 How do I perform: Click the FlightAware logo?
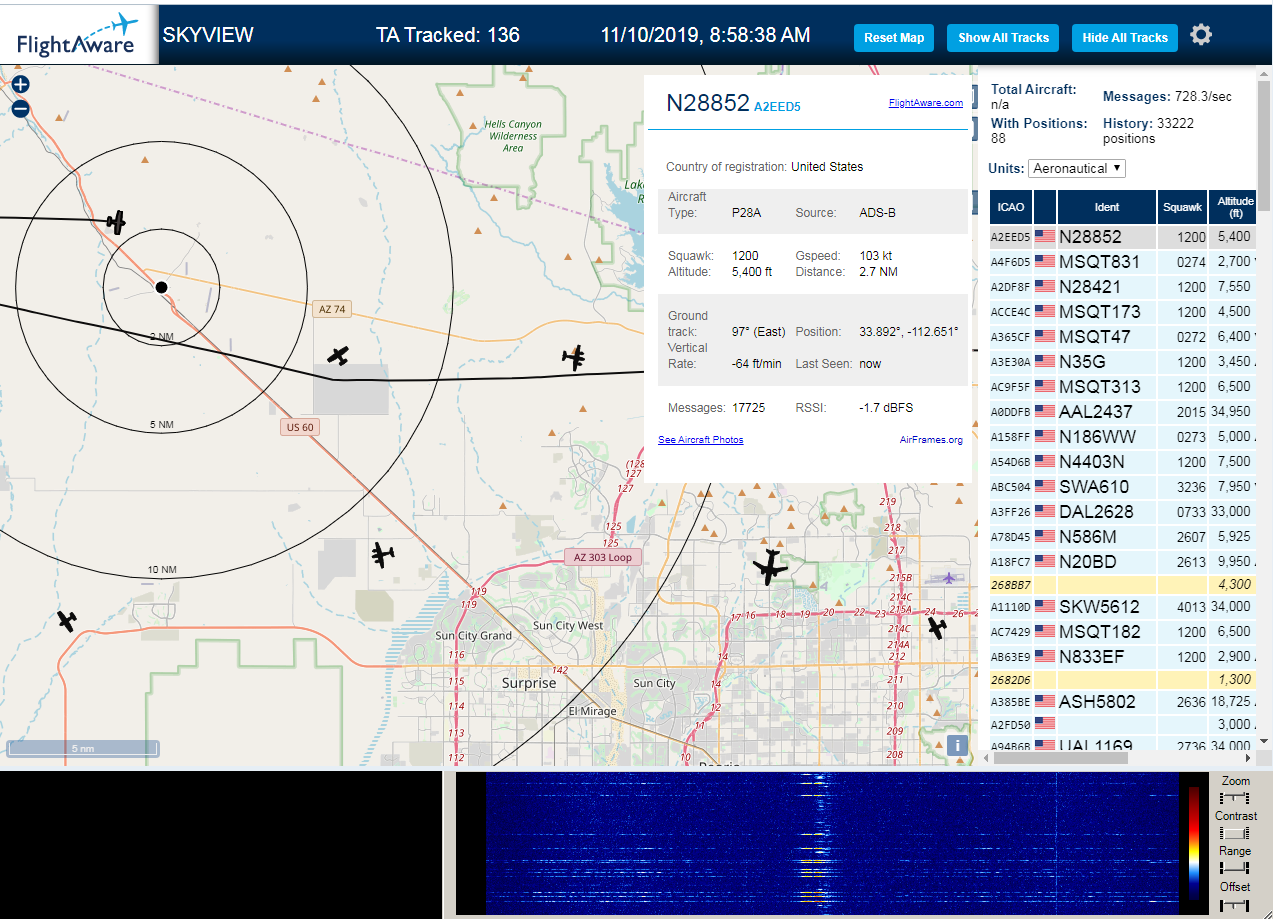point(79,36)
